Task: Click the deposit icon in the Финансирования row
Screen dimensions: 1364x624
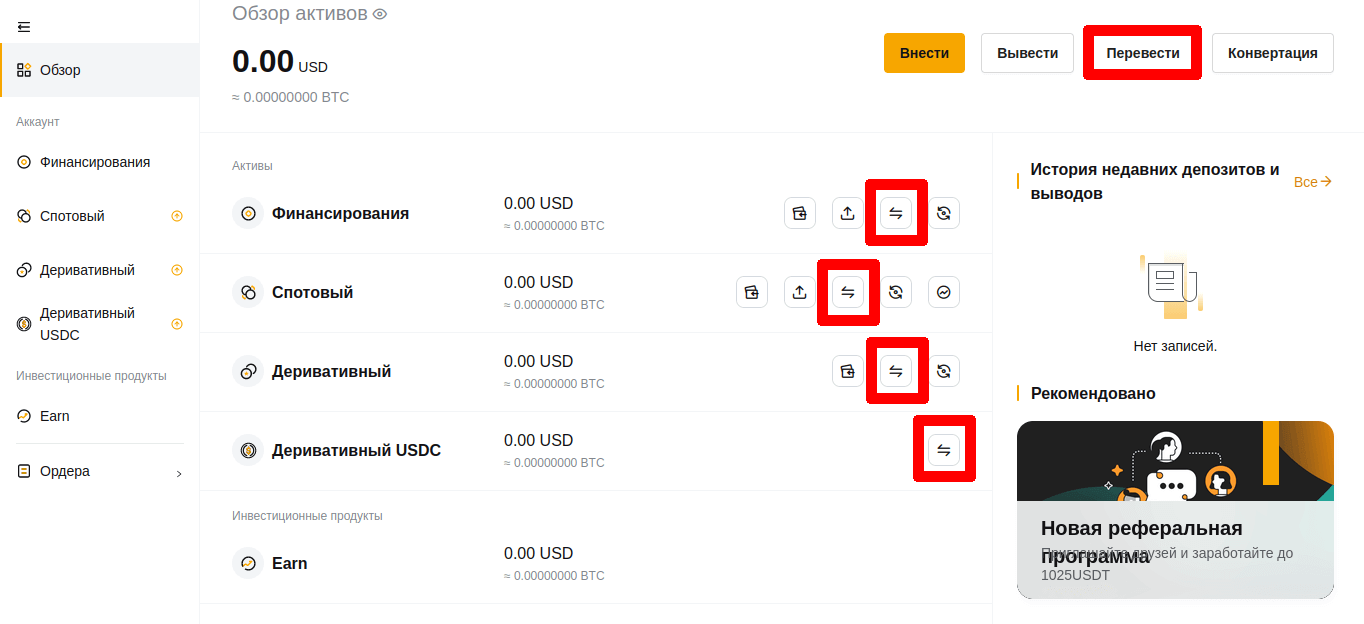Action: tap(799, 213)
